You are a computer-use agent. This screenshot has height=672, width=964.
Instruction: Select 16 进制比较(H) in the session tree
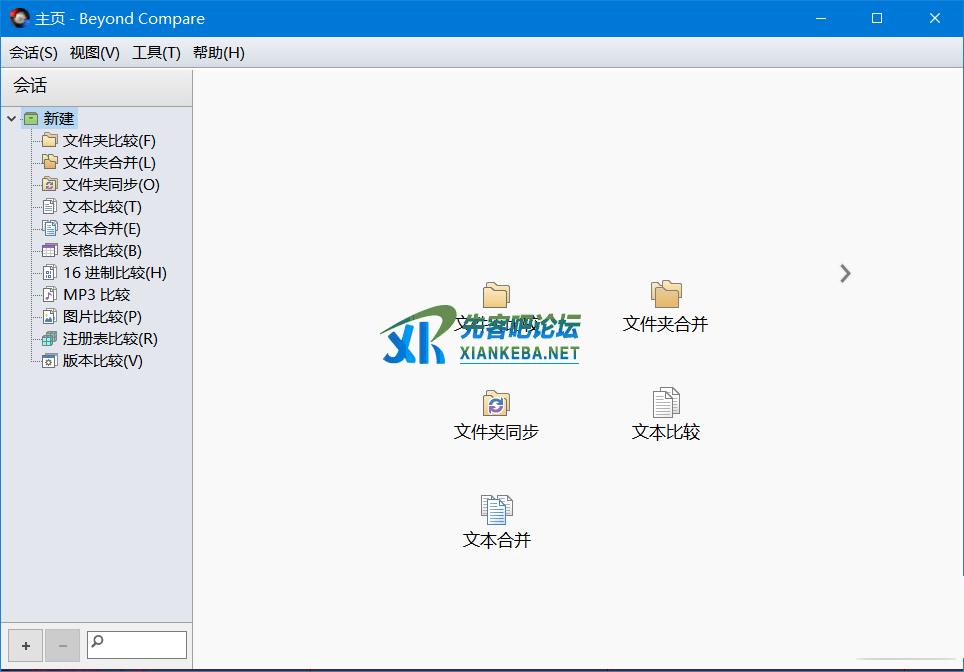point(114,273)
